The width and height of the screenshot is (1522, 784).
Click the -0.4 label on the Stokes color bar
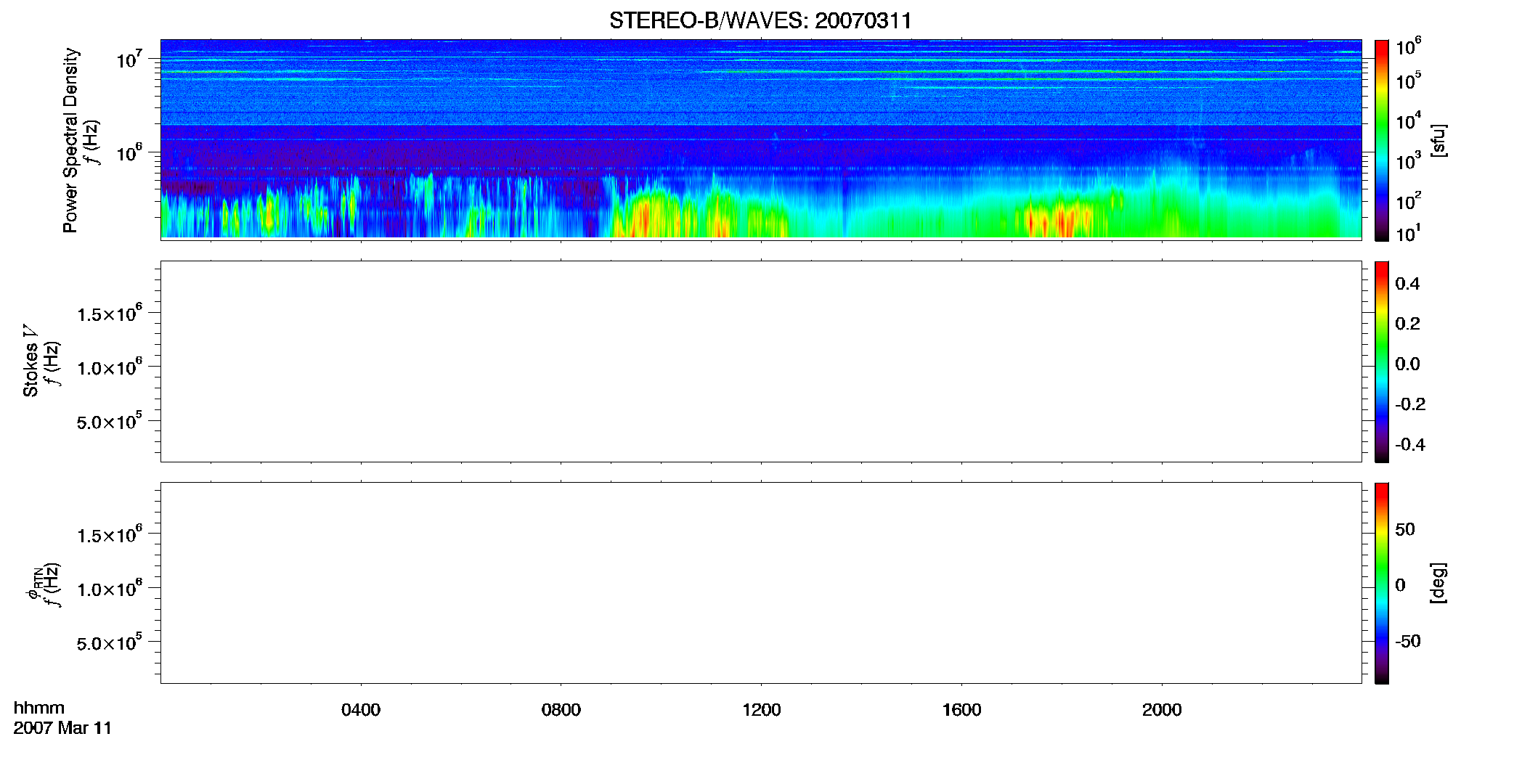click(1410, 445)
